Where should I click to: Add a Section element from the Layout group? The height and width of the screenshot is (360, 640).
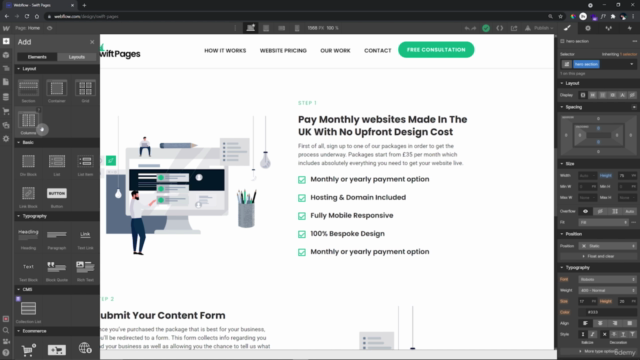click(28, 91)
